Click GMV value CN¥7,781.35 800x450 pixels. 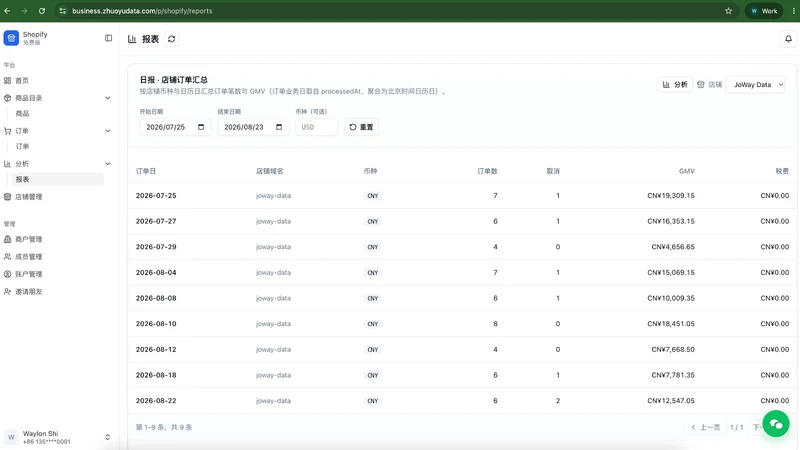coord(673,376)
